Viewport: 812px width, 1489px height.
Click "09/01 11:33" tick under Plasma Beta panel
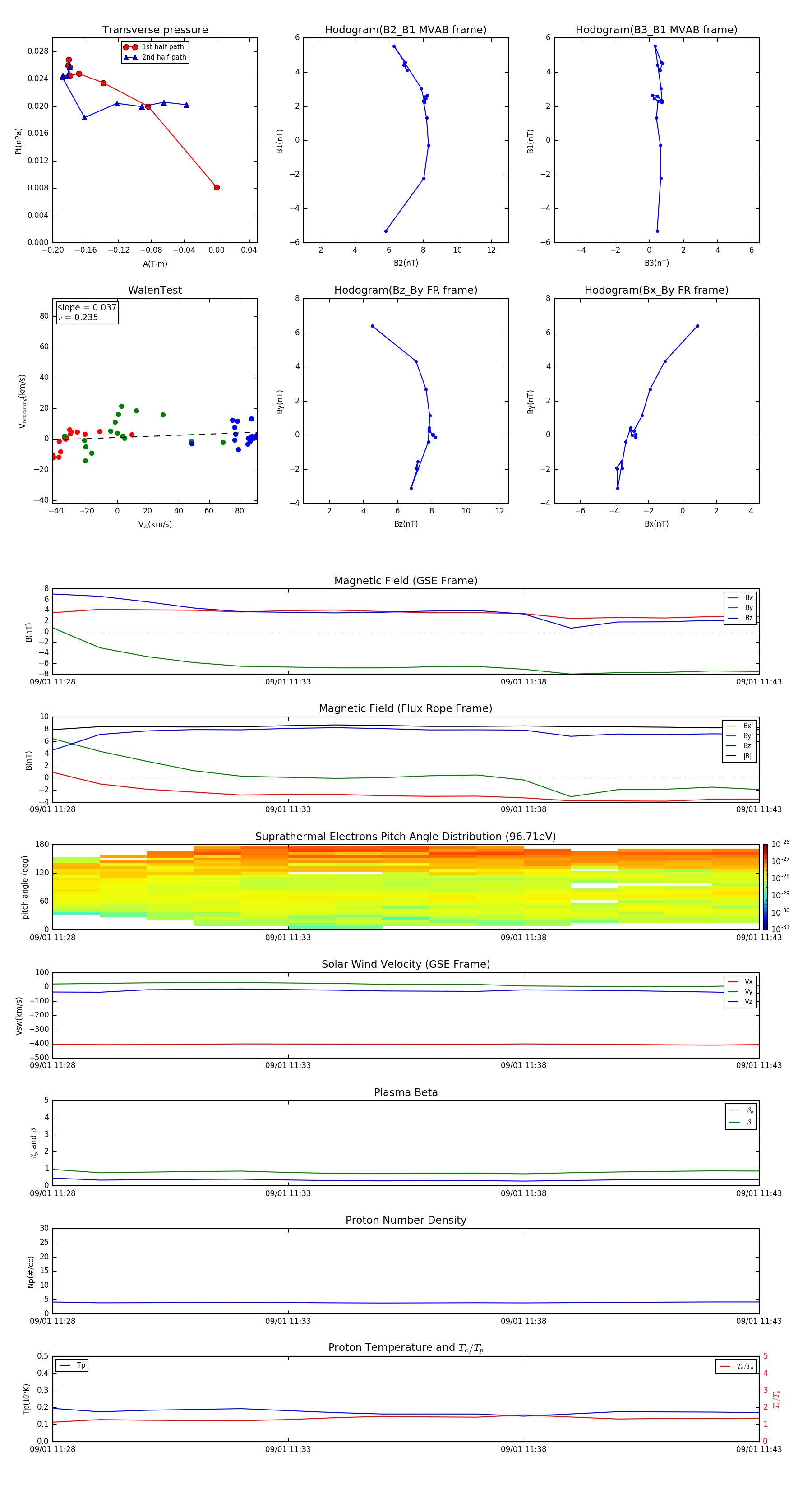(x=288, y=1193)
